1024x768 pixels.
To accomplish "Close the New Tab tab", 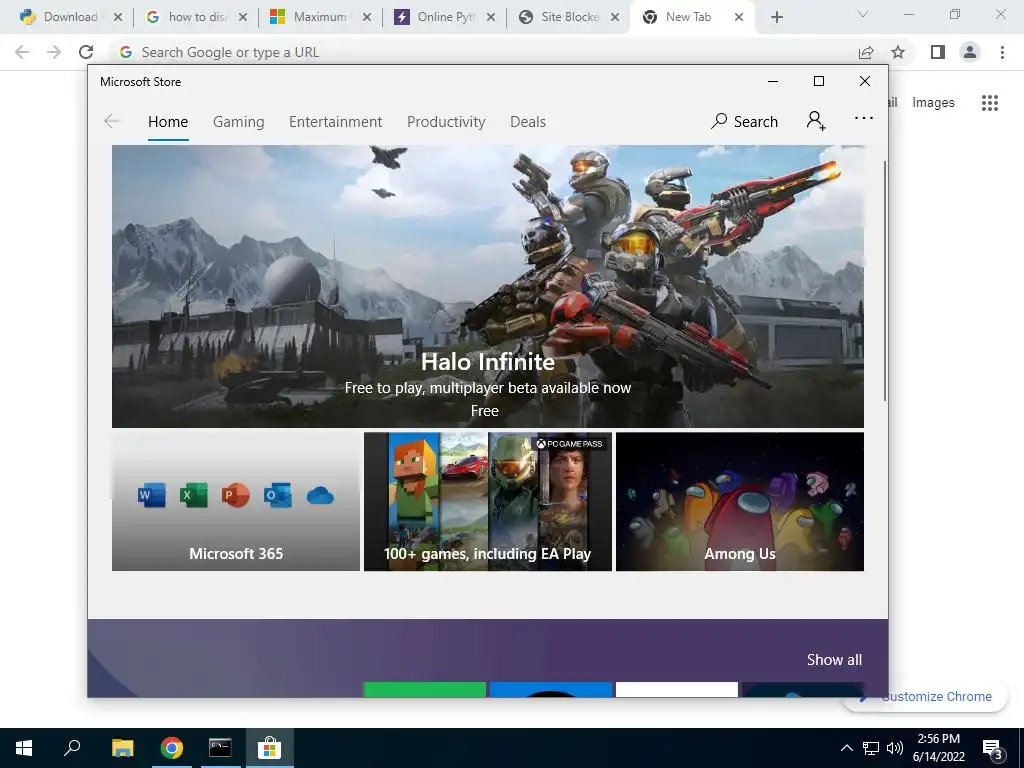I will tap(739, 18).
